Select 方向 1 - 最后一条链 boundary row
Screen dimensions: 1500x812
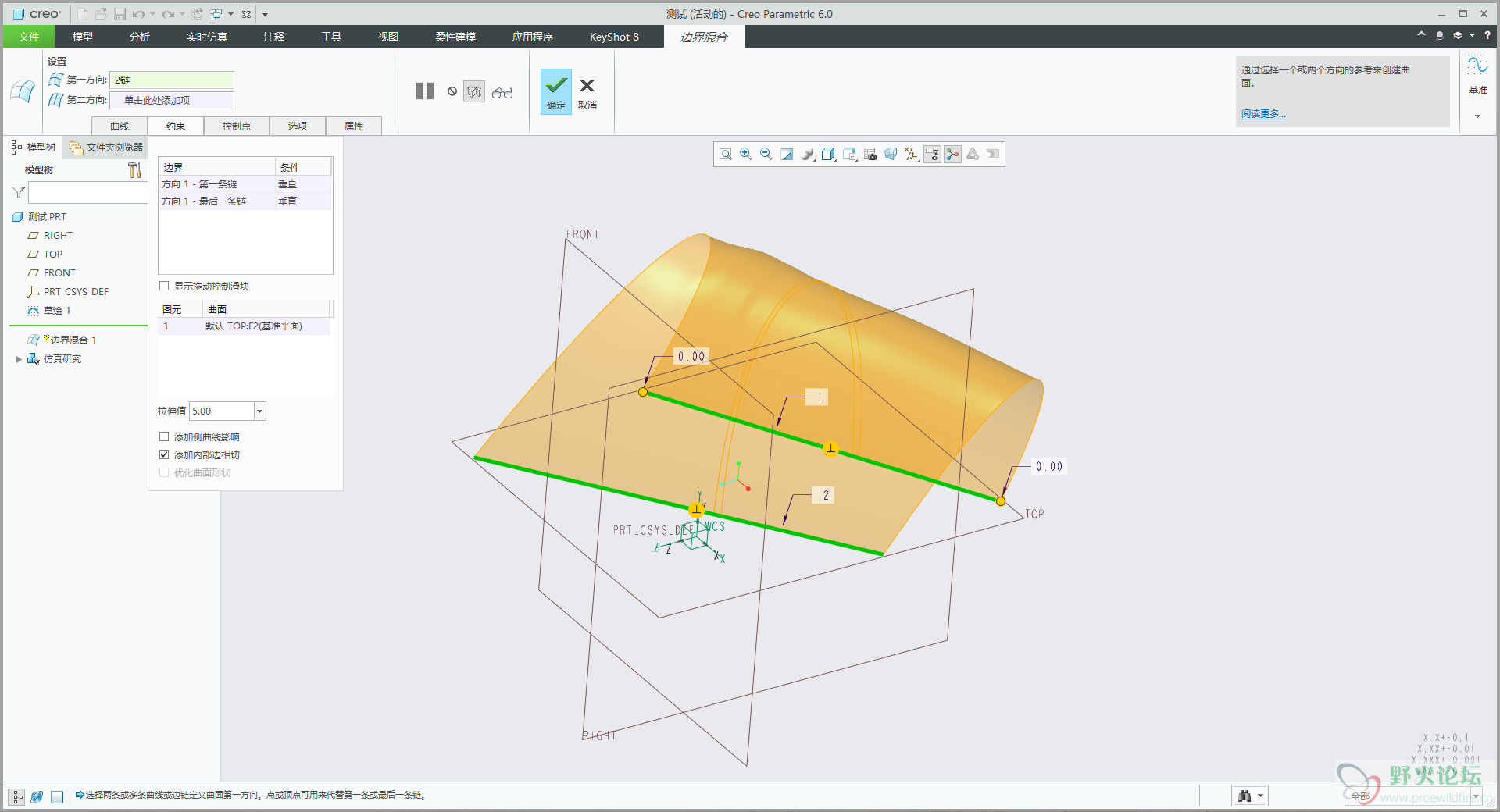point(245,201)
